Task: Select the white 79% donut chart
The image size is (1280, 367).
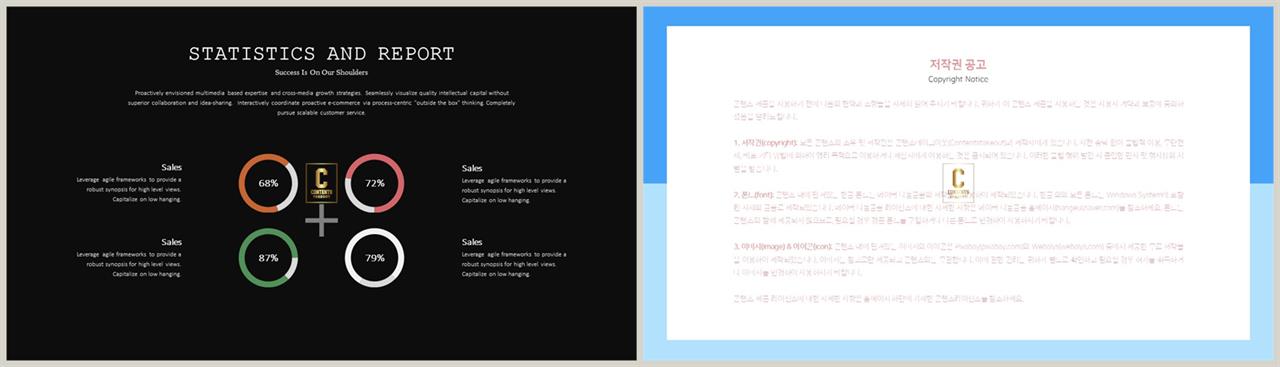Action: coord(375,258)
